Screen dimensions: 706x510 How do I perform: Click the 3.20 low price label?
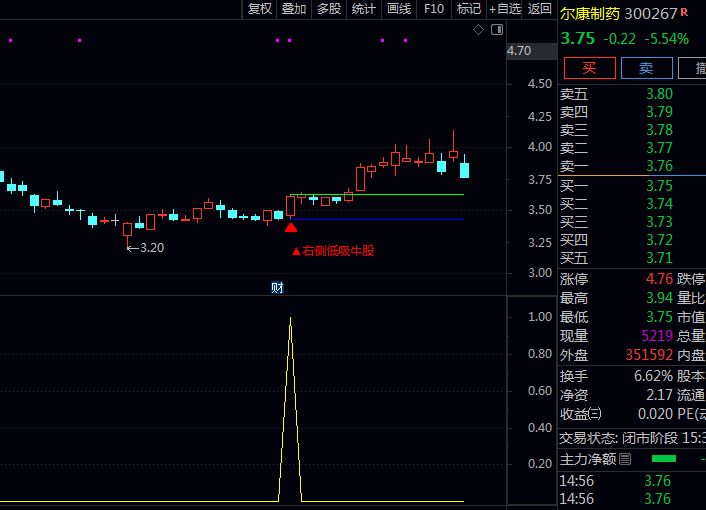tap(152, 248)
